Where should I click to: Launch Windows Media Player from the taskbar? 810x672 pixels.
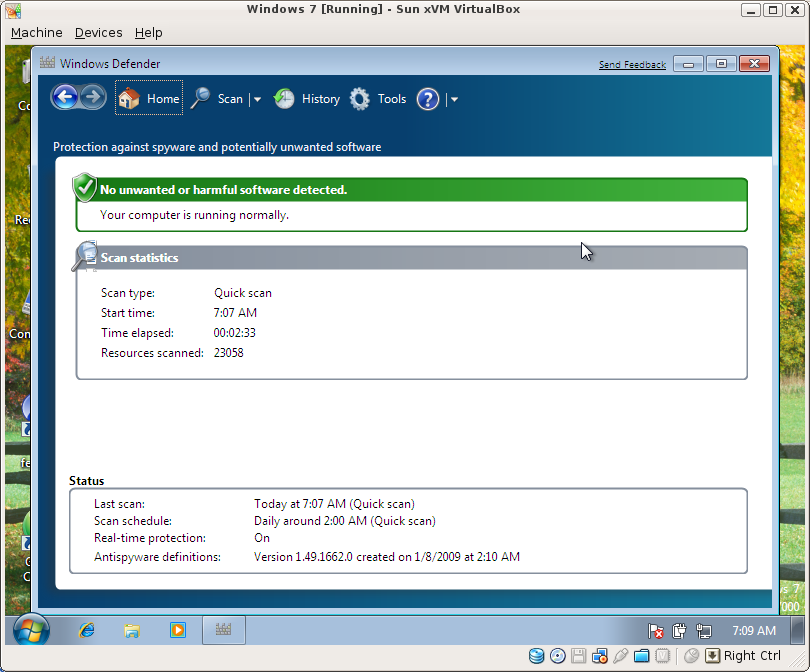click(177, 630)
